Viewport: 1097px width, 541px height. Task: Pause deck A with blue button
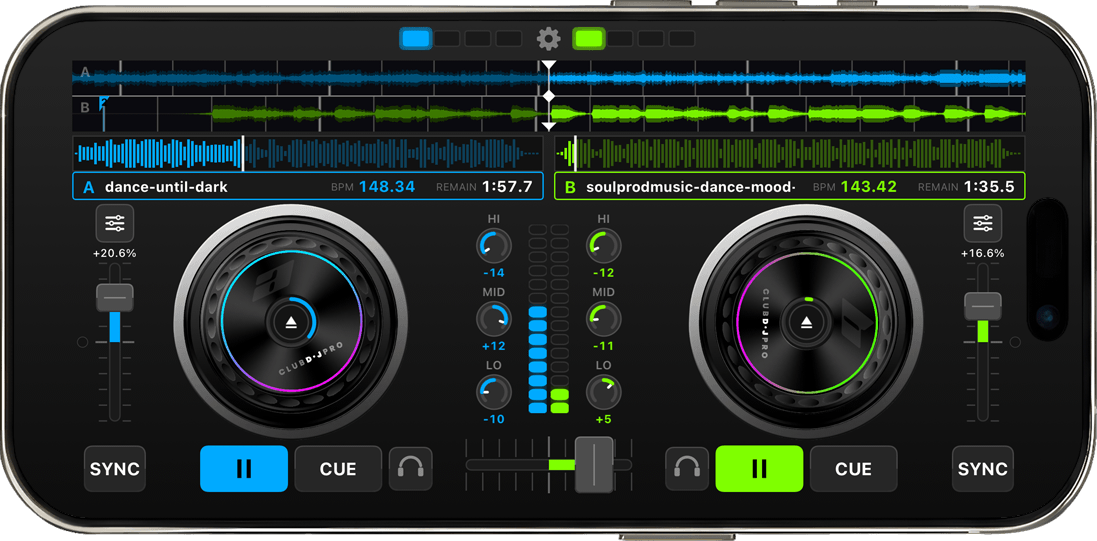click(x=244, y=468)
